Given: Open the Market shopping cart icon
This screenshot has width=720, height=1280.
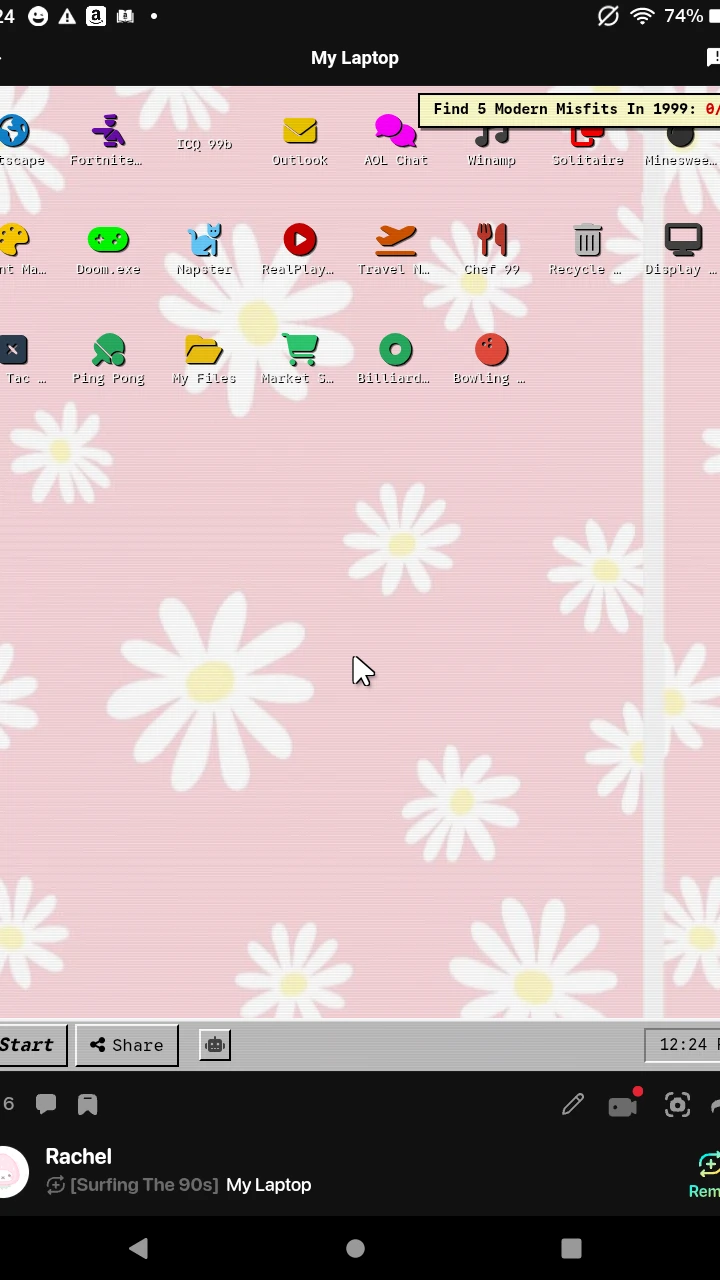Looking at the screenshot, I should [300, 350].
